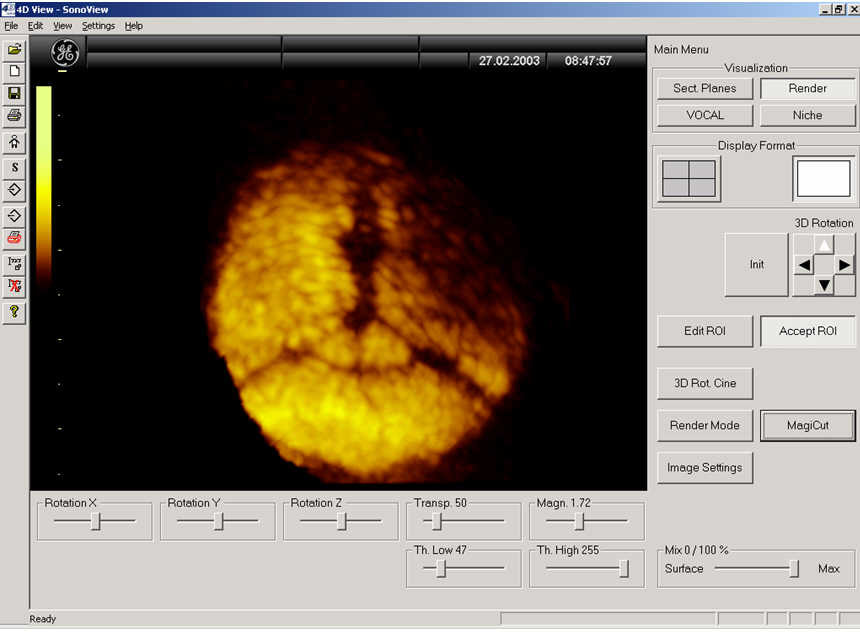The image size is (860, 632).
Task: Open the Help menu
Action: point(133,26)
